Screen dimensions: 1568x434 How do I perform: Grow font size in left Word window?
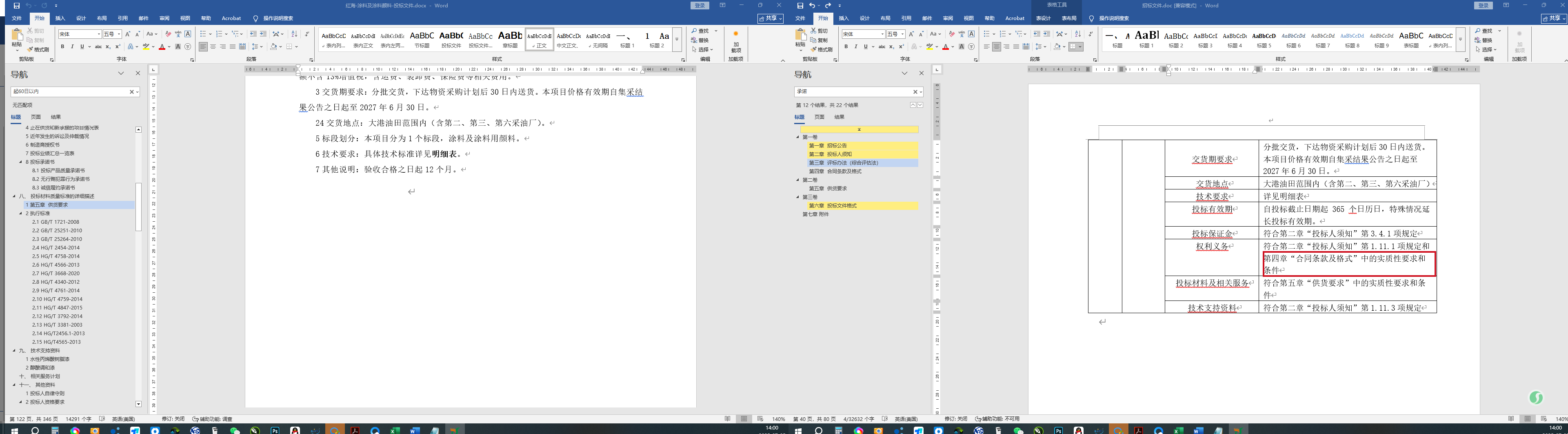pyautogui.click(x=128, y=34)
